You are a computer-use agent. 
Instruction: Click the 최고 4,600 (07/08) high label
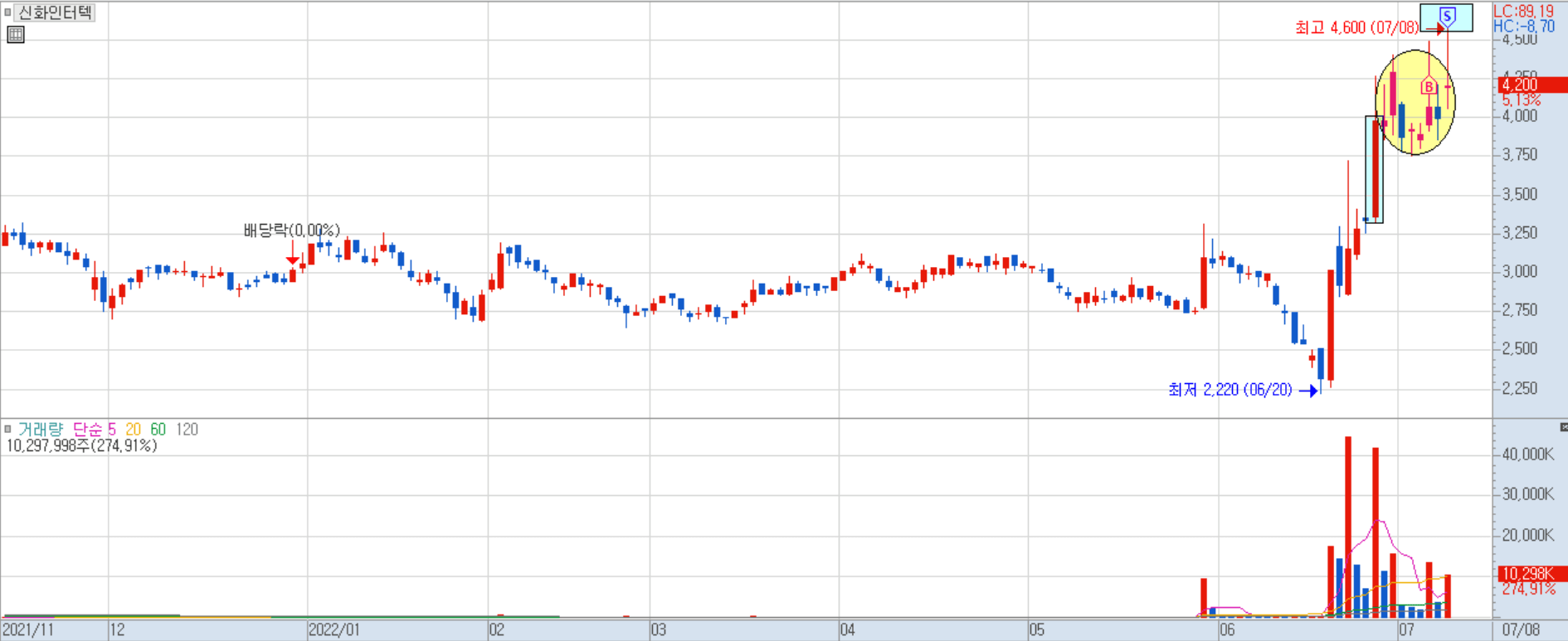coord(1356,27)
